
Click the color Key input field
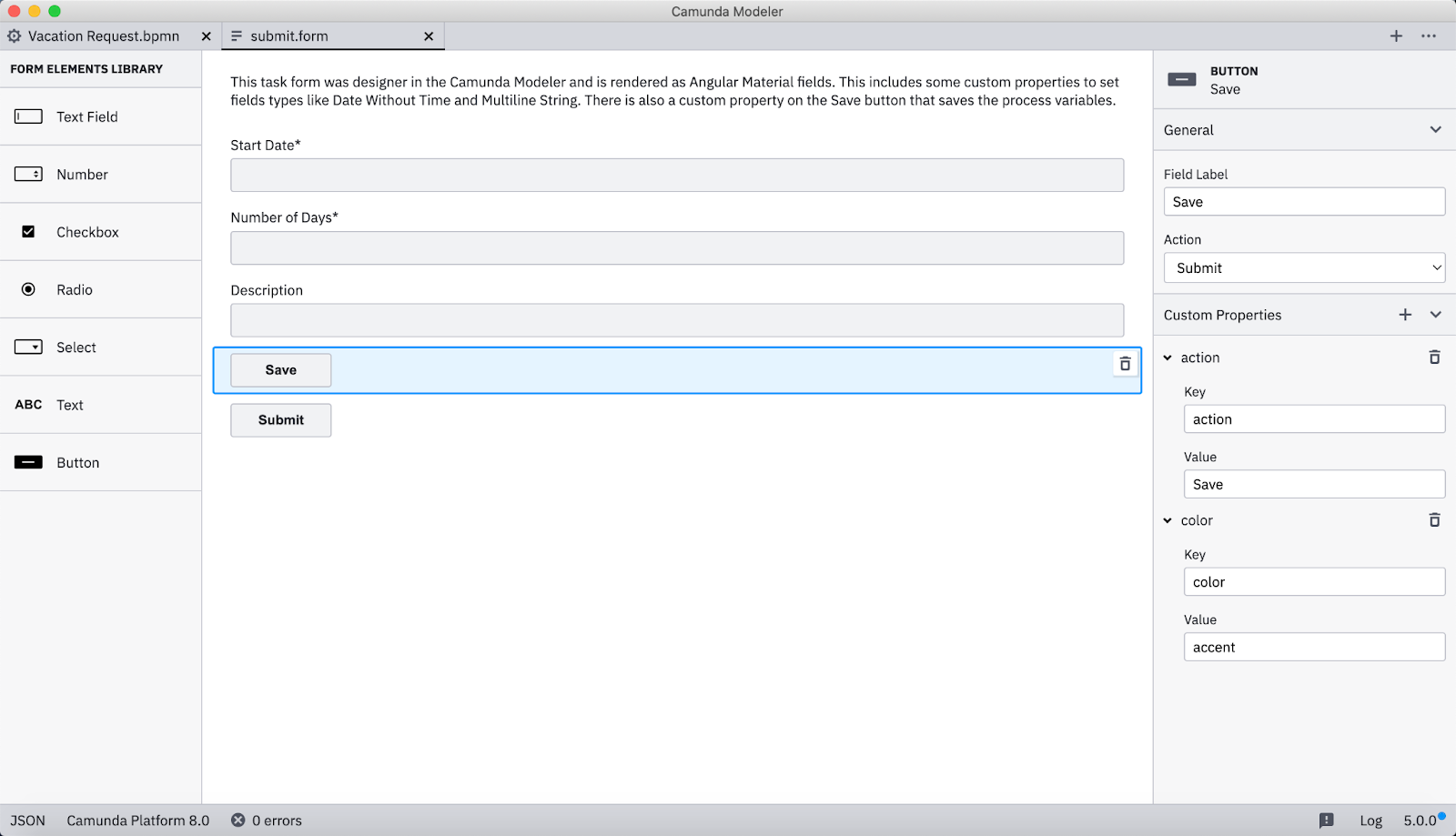pyautogui.click(x=1314, y=582)
